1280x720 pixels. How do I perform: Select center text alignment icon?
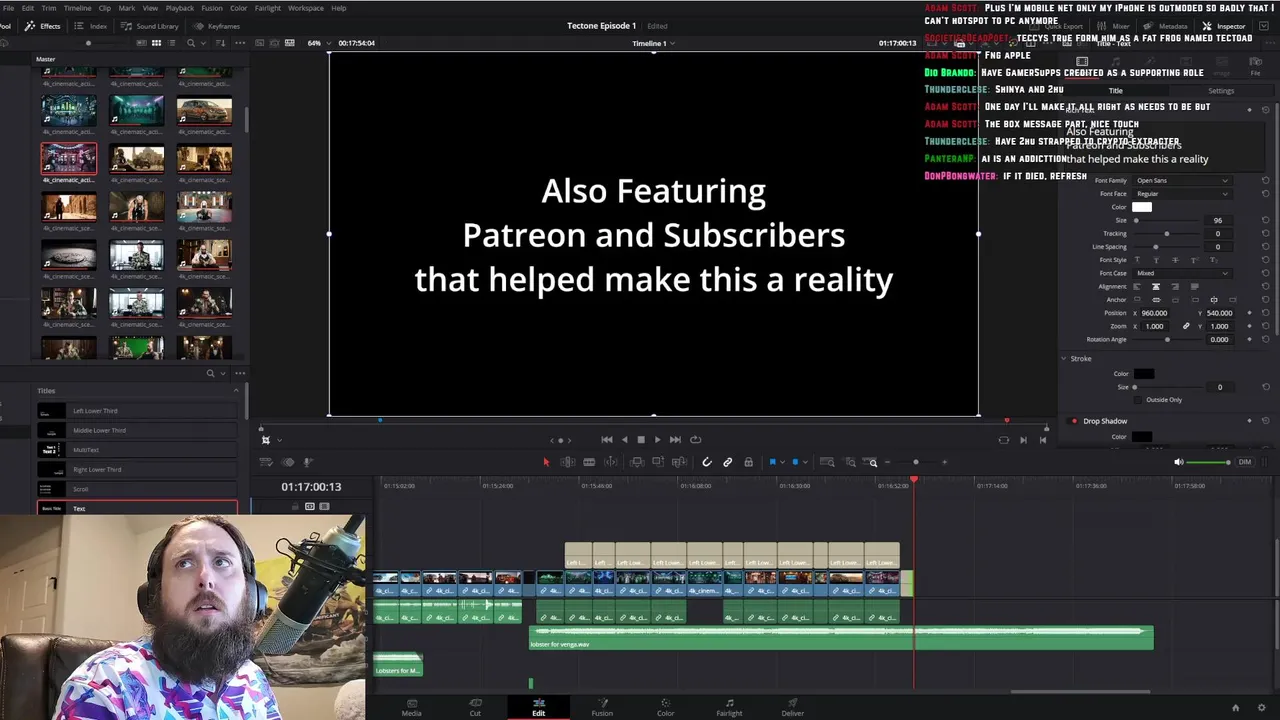1155,287
